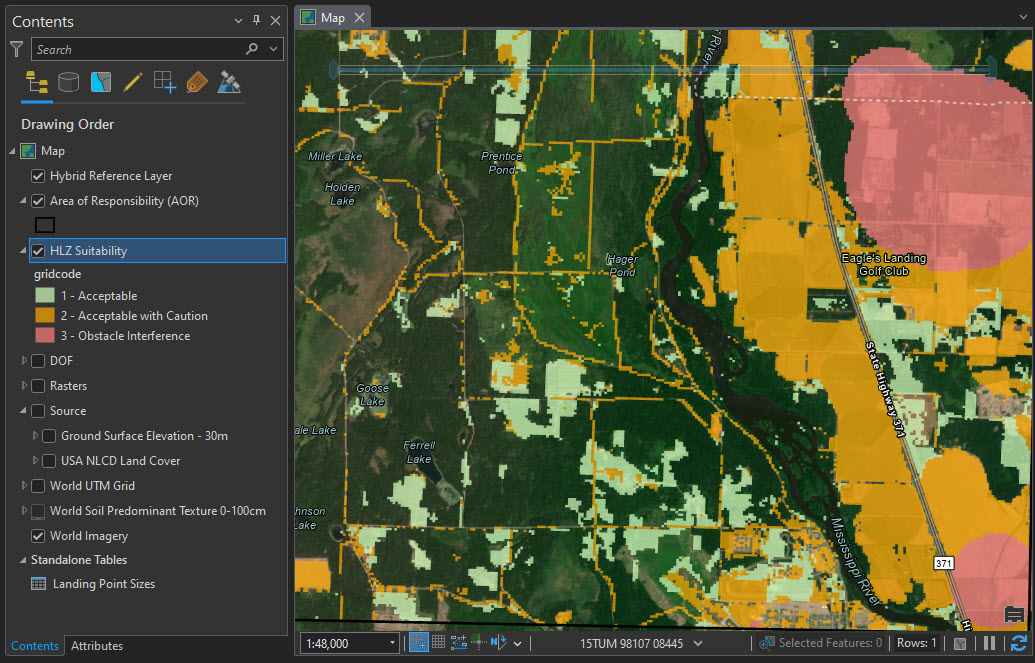Collapse the Source group
This screenshot has height=663, width=1035.
click(23, 410)
